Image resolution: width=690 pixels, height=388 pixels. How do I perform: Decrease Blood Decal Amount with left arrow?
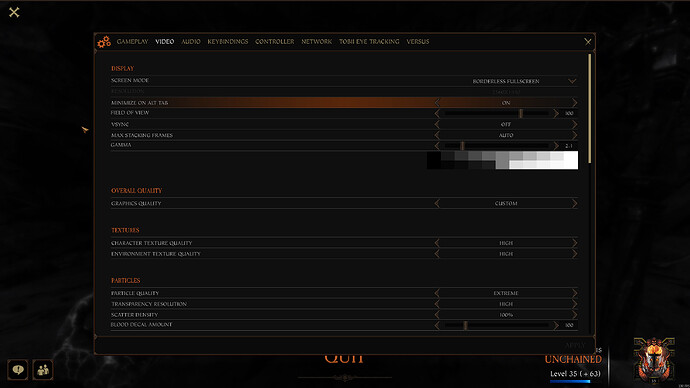tap(437, 326)
